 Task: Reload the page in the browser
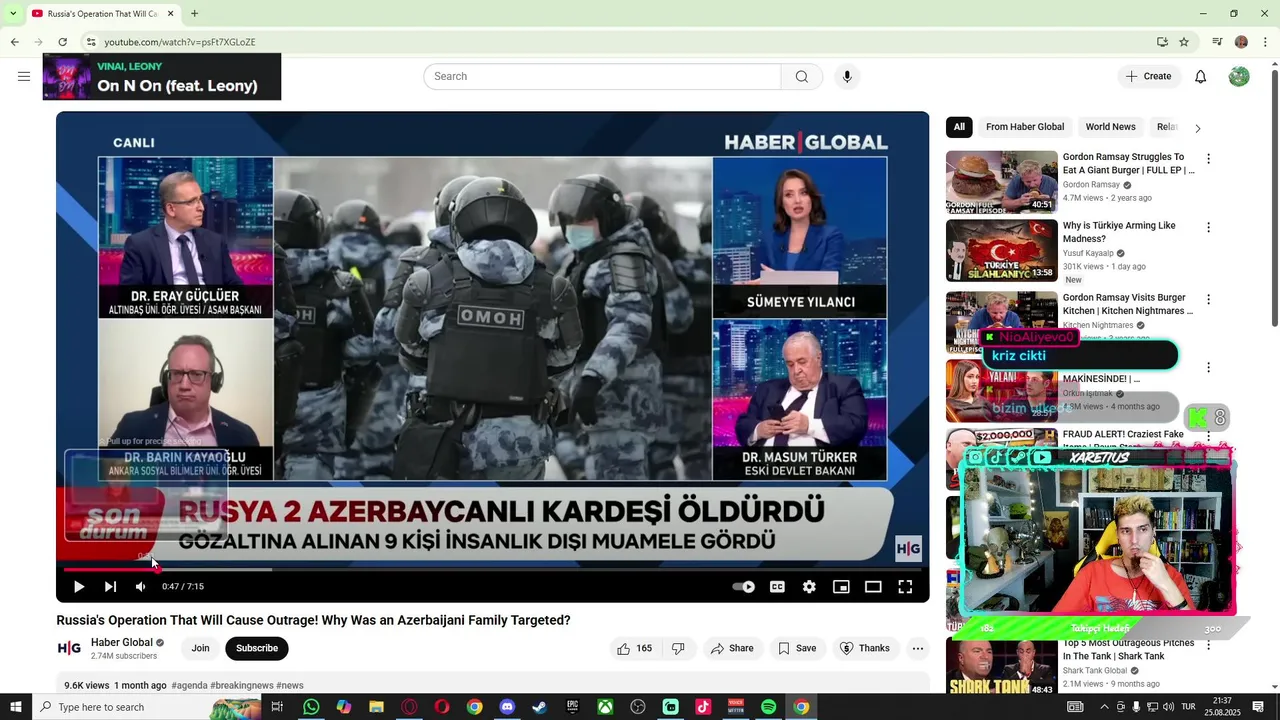[62, 42]
